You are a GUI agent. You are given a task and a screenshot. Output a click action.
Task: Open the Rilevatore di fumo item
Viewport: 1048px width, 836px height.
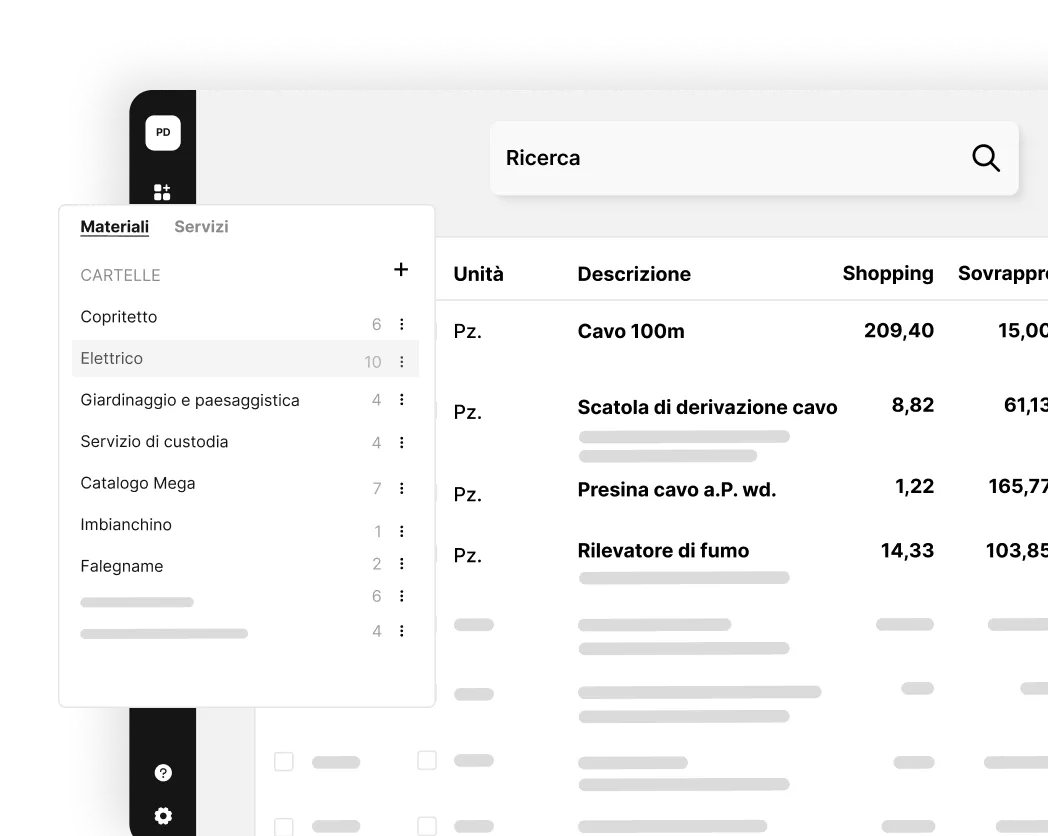pos(663,551)
